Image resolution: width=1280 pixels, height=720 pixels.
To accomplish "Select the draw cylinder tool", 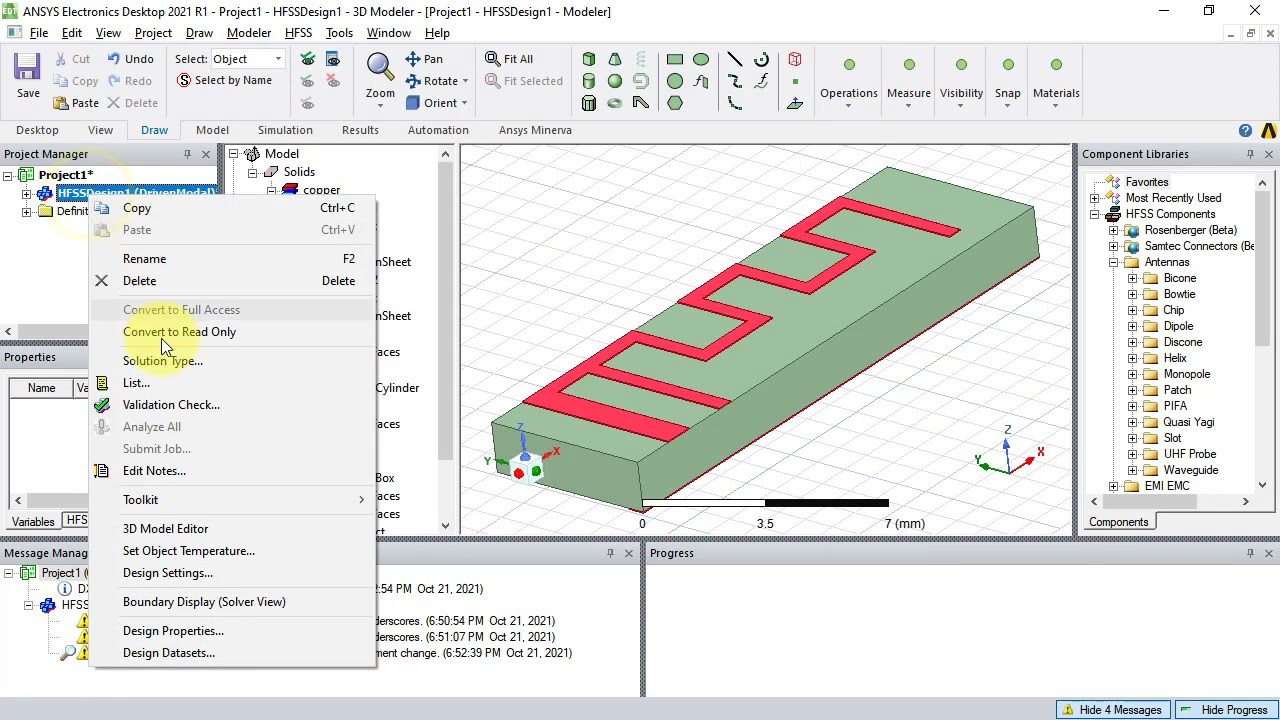I will coord(589,81).
